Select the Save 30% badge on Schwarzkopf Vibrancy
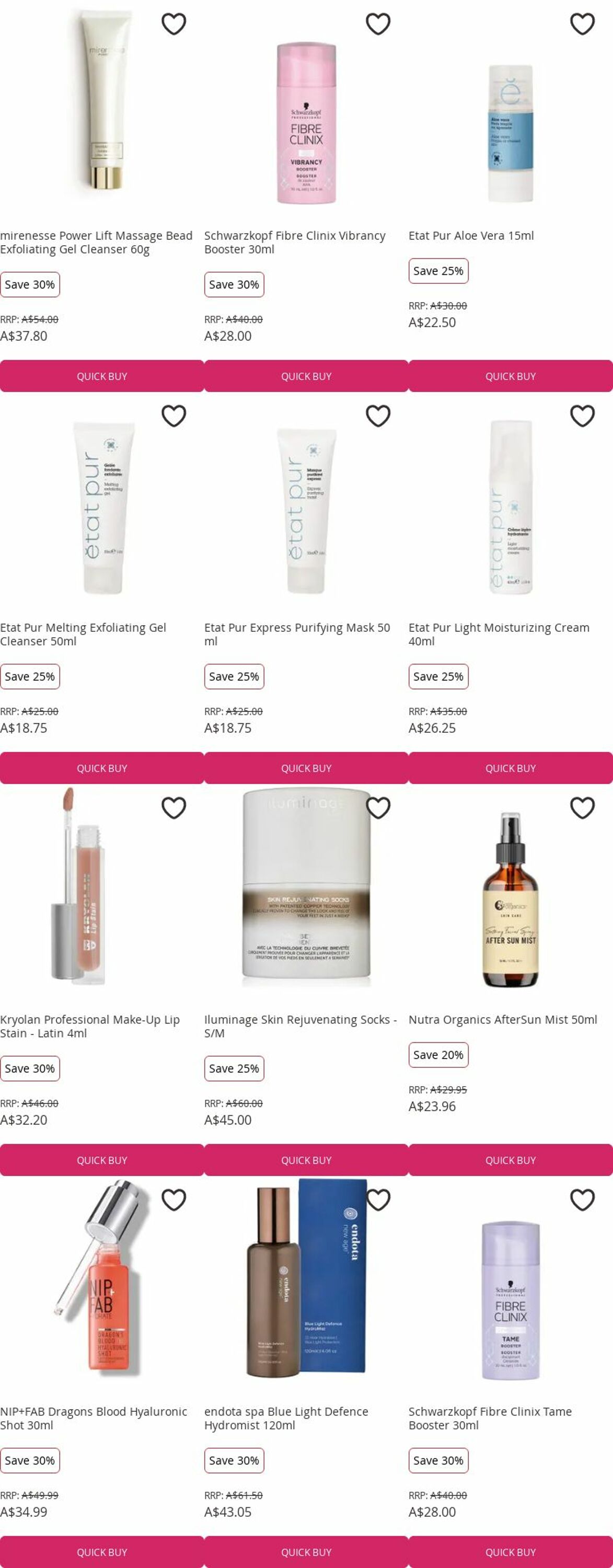Screen dimensions: 613x1568 (234, 285)
